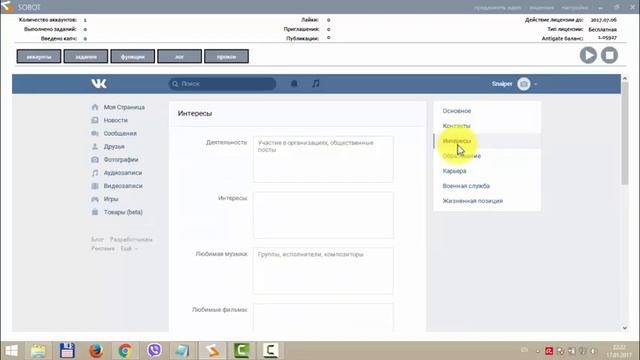Image resolution: width=640 pixels, height=360 pixels.
Task: Click the Sobot app icon in taskbar
Action: point(212,351)
